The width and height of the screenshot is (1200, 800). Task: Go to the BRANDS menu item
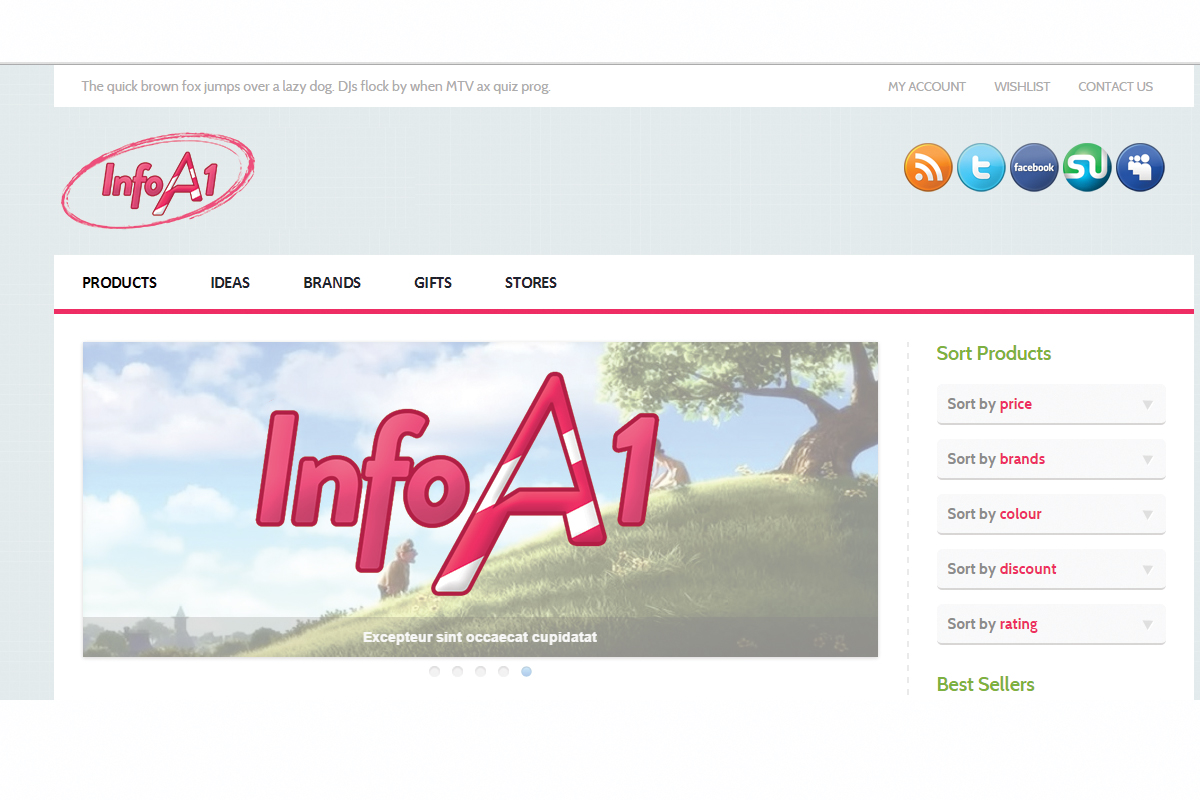click(332, 283)
